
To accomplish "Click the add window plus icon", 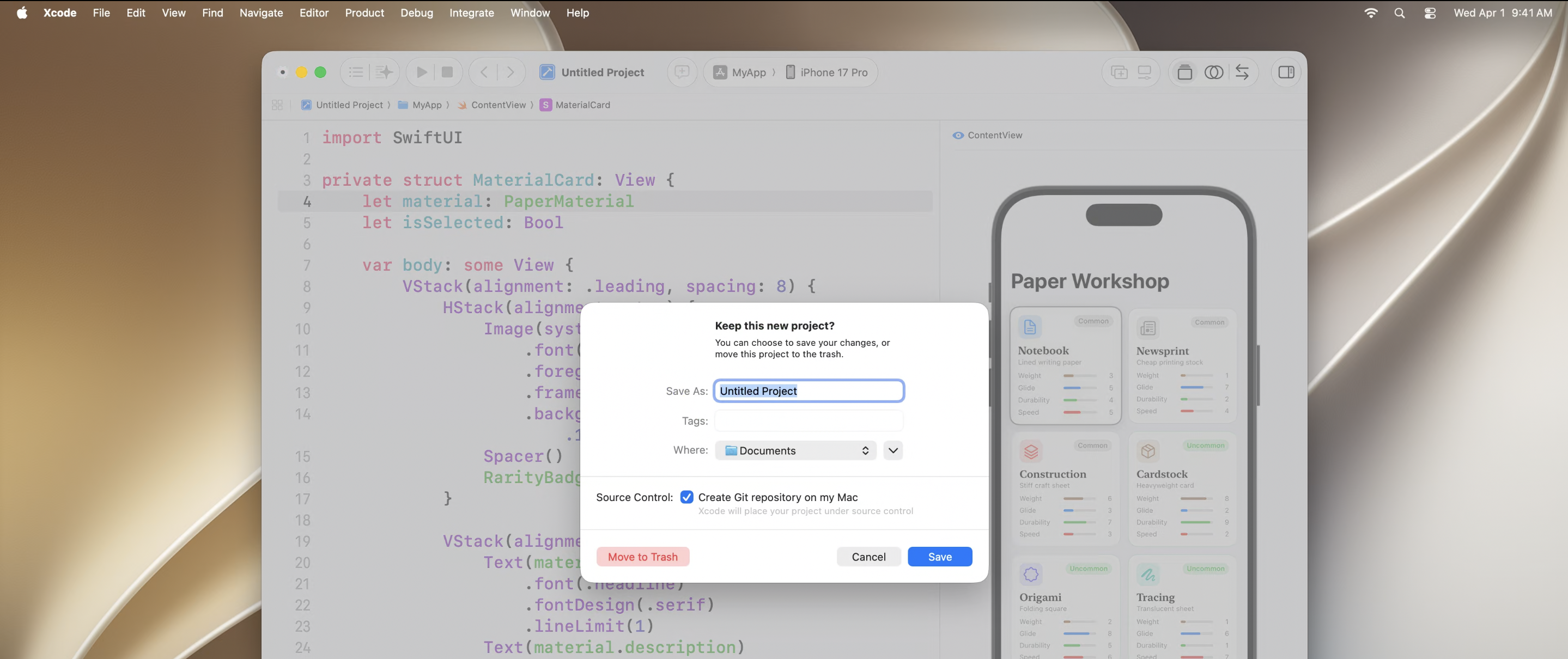I will 1119,72.
